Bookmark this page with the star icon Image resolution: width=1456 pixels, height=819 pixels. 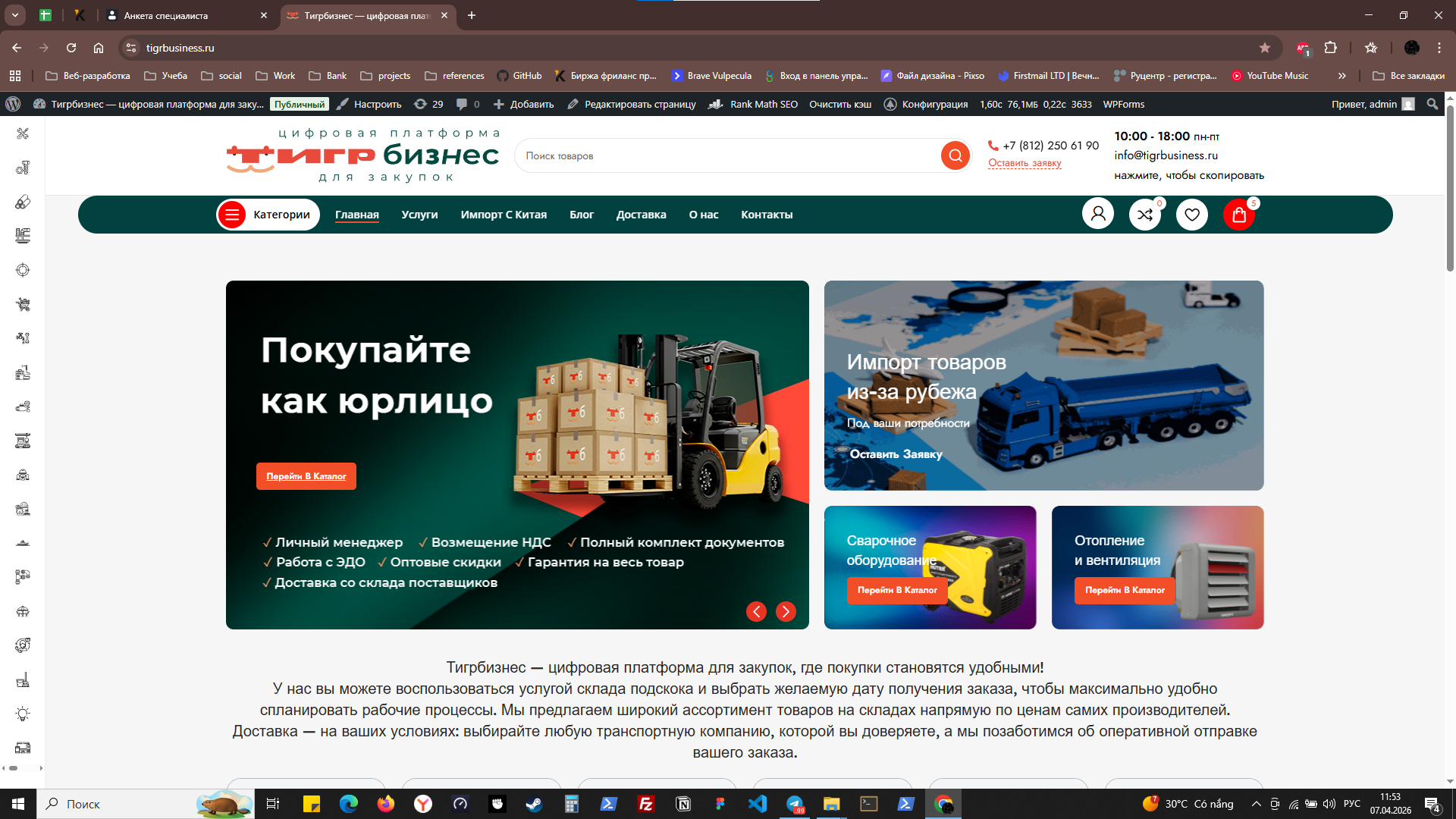[x=1265, y=48]
